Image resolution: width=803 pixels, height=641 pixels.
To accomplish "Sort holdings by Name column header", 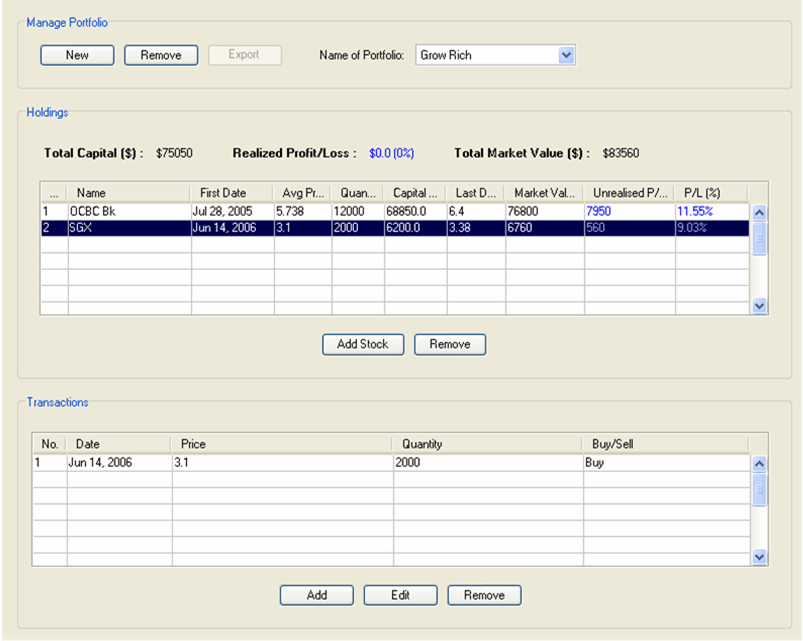I will 128,193.
